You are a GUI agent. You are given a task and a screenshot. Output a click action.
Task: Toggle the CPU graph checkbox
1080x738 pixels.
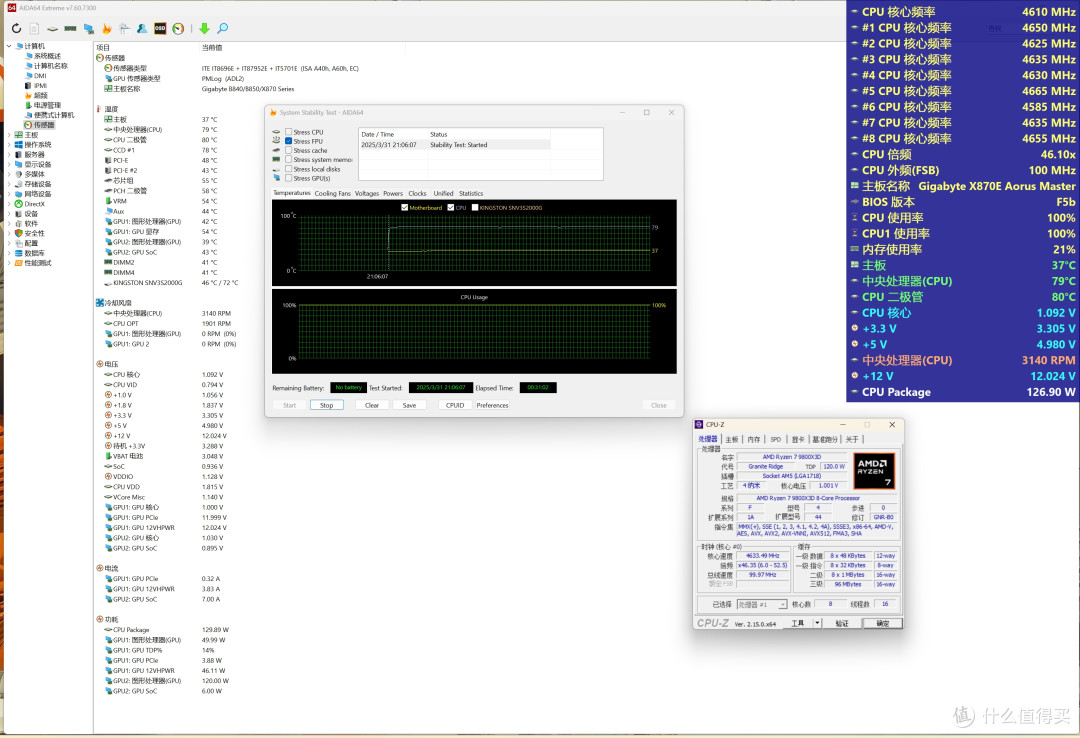point(450,207)
